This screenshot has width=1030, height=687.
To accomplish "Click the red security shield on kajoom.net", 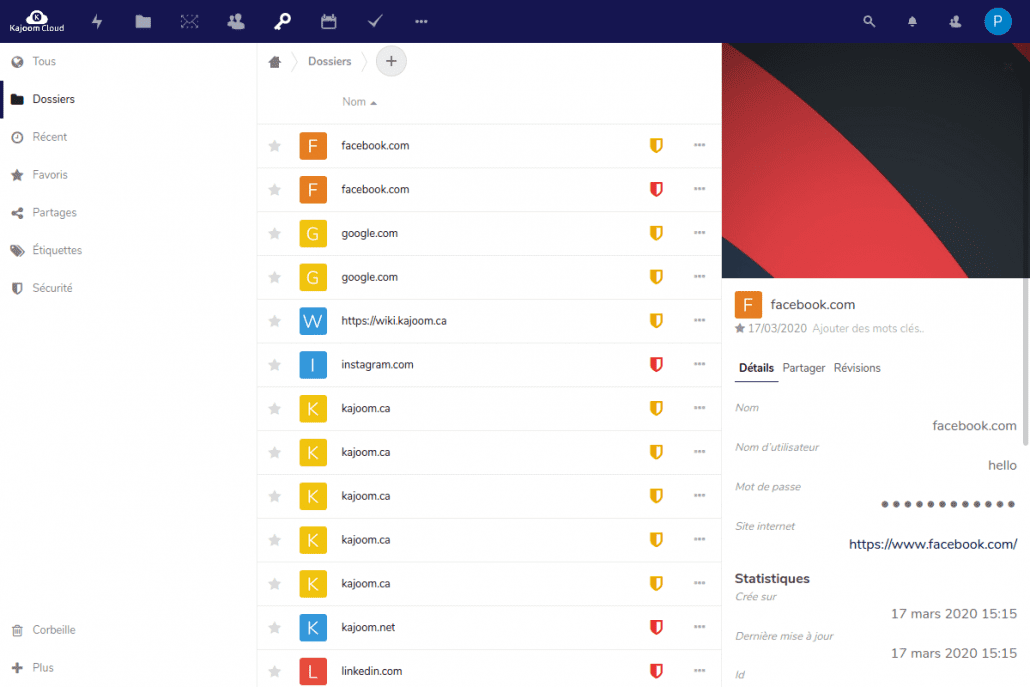I will [656, 627].
